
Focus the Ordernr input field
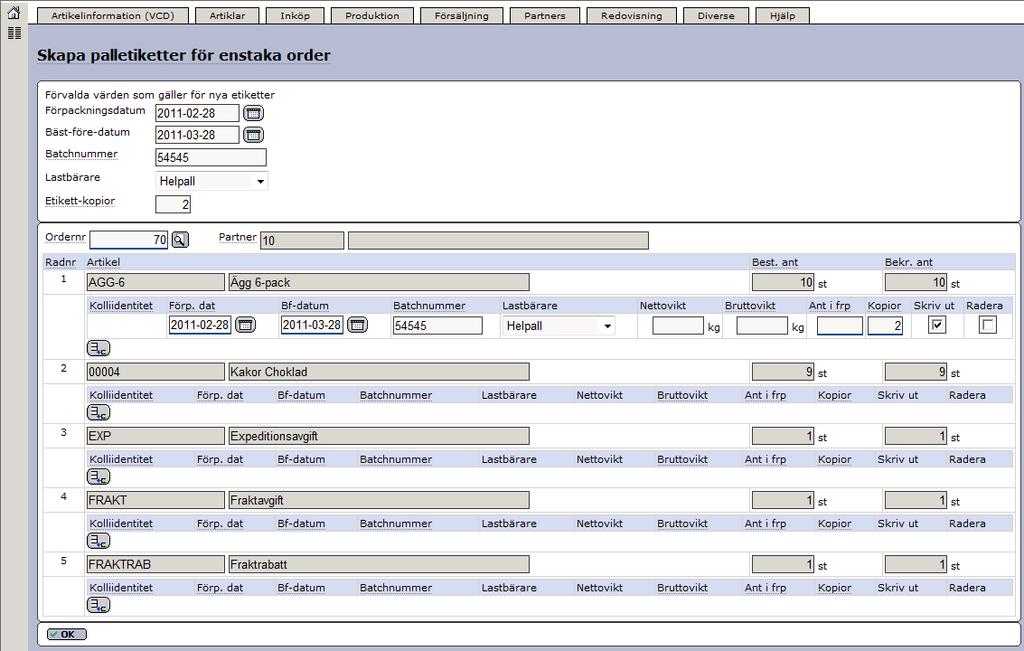[129, 240]
